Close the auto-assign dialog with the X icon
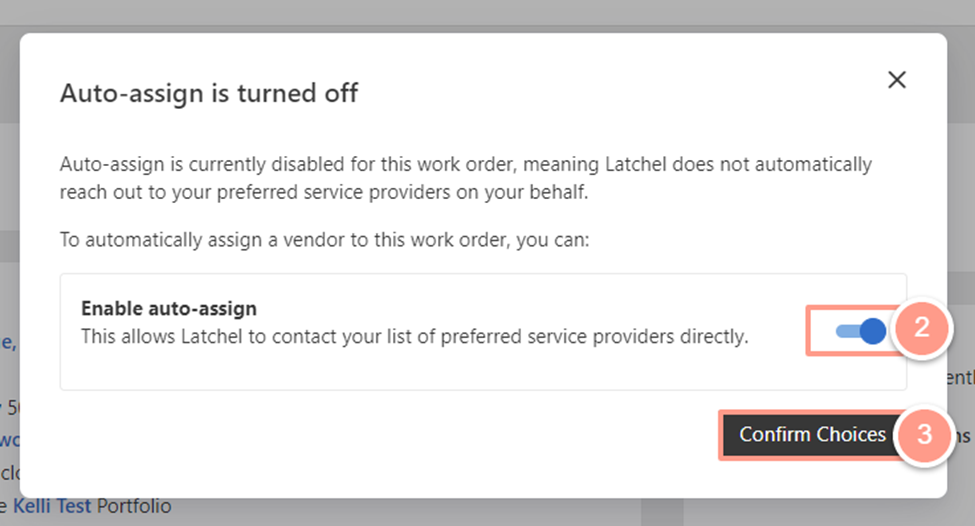This screenshot has width=975, height=526. point(897,80)
